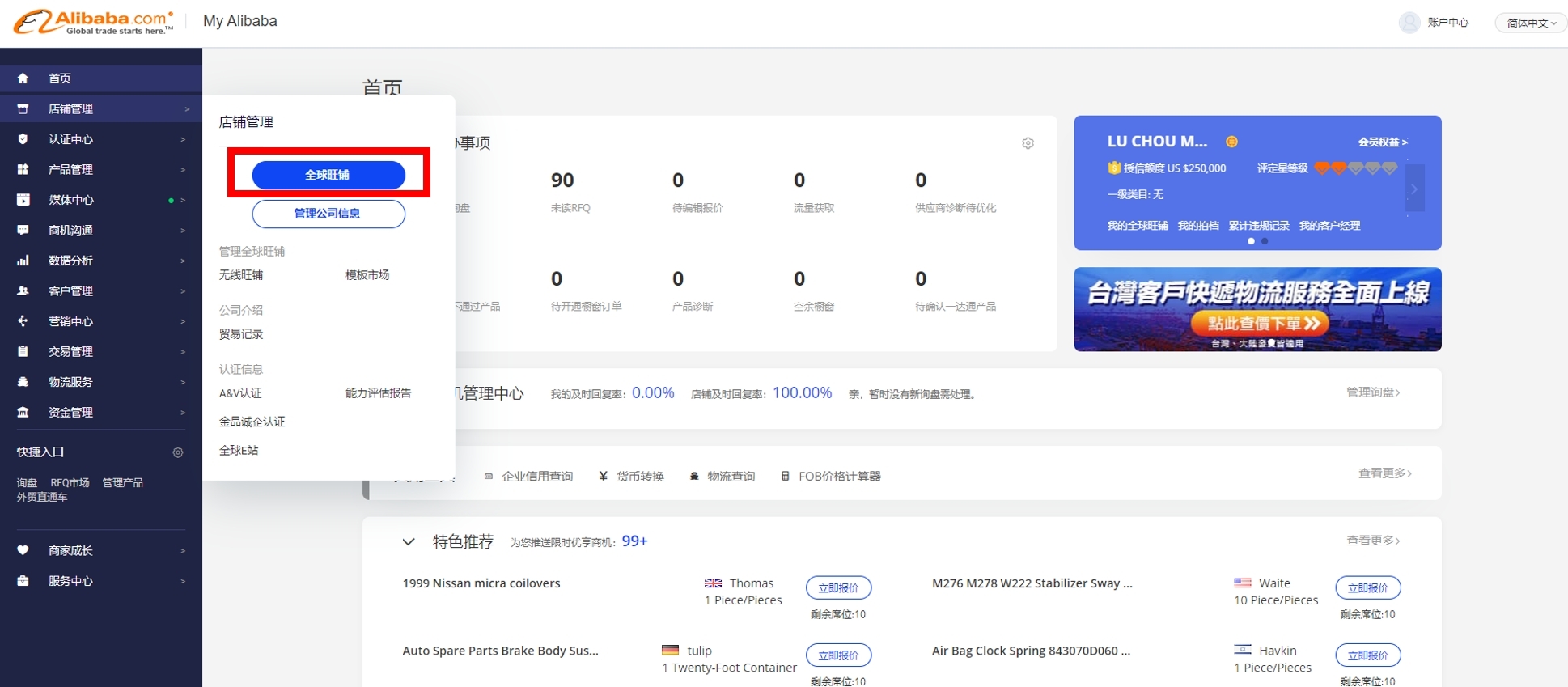Viewport: 1568px width, 687px height.
Task: Click the blue 全球旺铺 button
Action: [328, 175]
